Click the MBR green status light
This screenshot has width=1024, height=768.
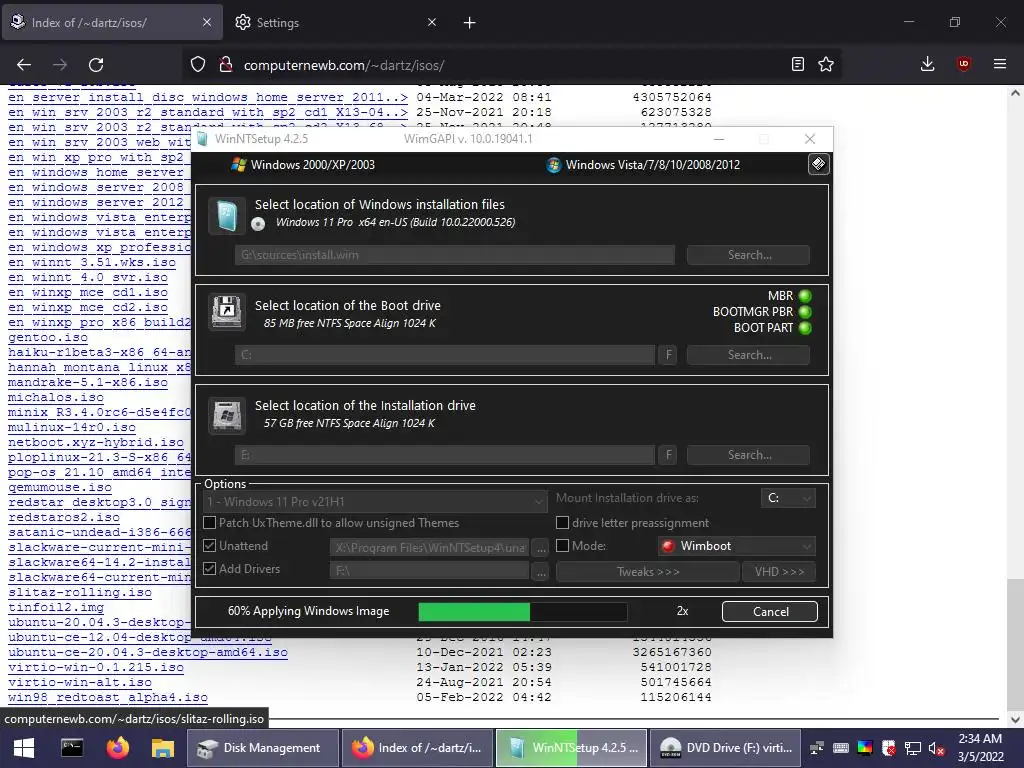(x=805, y=296)
